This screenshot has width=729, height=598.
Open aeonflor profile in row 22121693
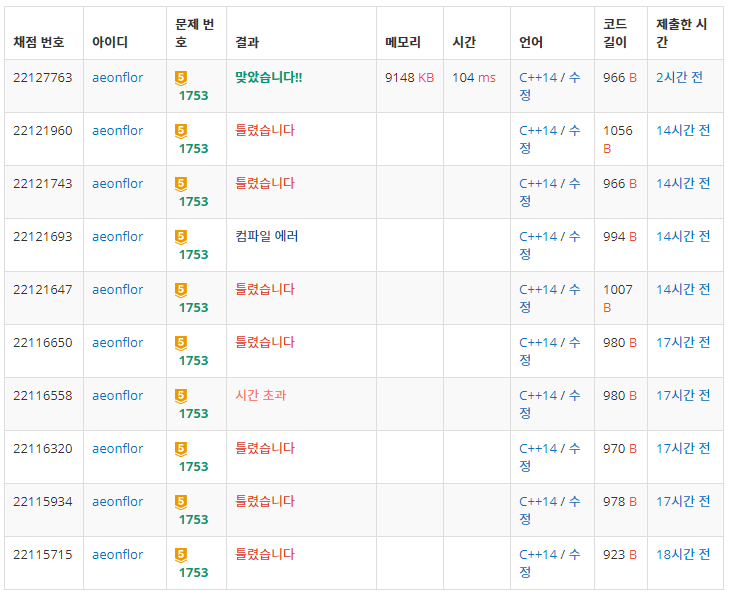click(118, 237)
